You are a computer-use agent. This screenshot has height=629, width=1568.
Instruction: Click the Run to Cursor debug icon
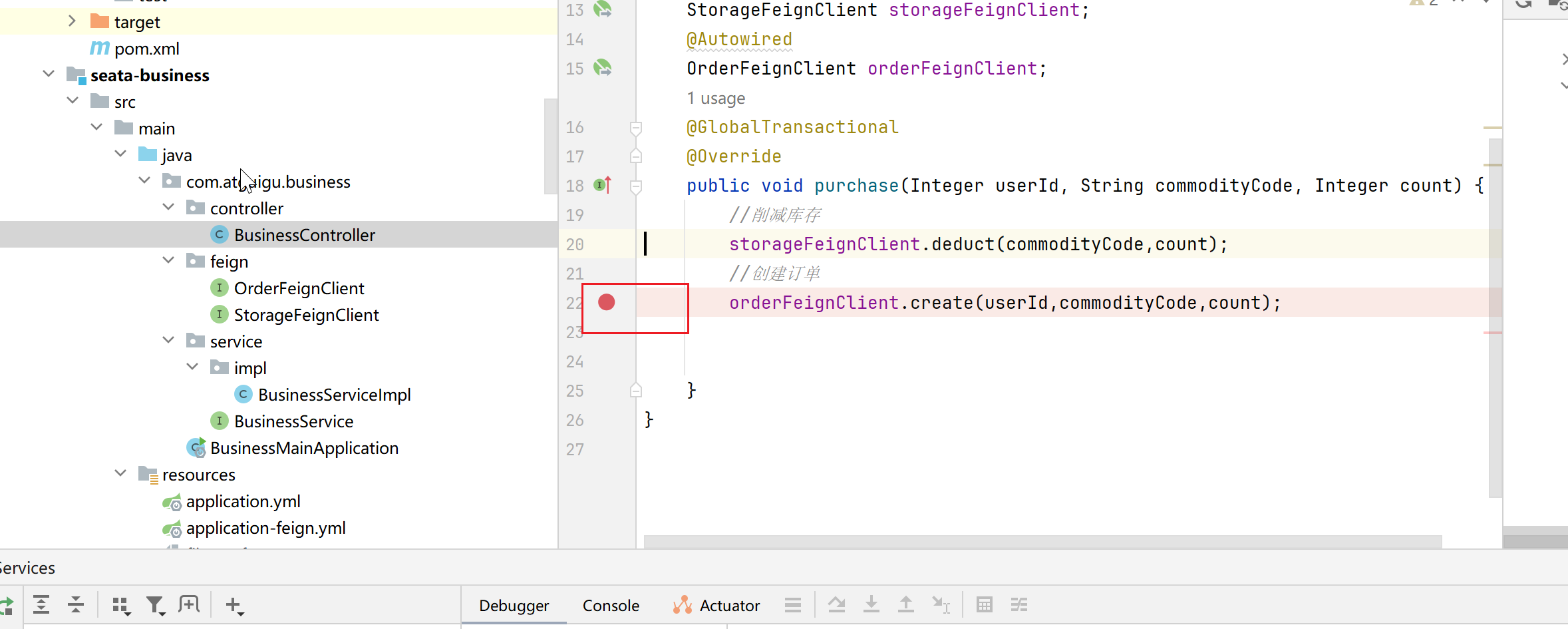tap(941, 604)
